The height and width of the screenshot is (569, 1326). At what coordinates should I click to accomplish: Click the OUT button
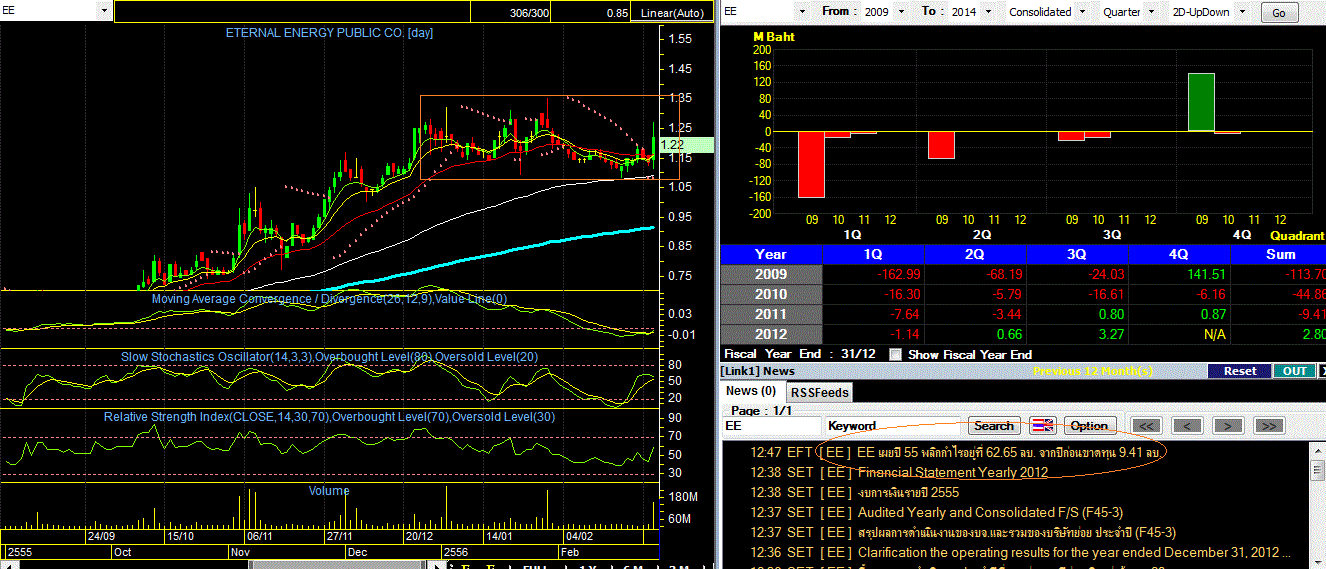(1294, 371)
